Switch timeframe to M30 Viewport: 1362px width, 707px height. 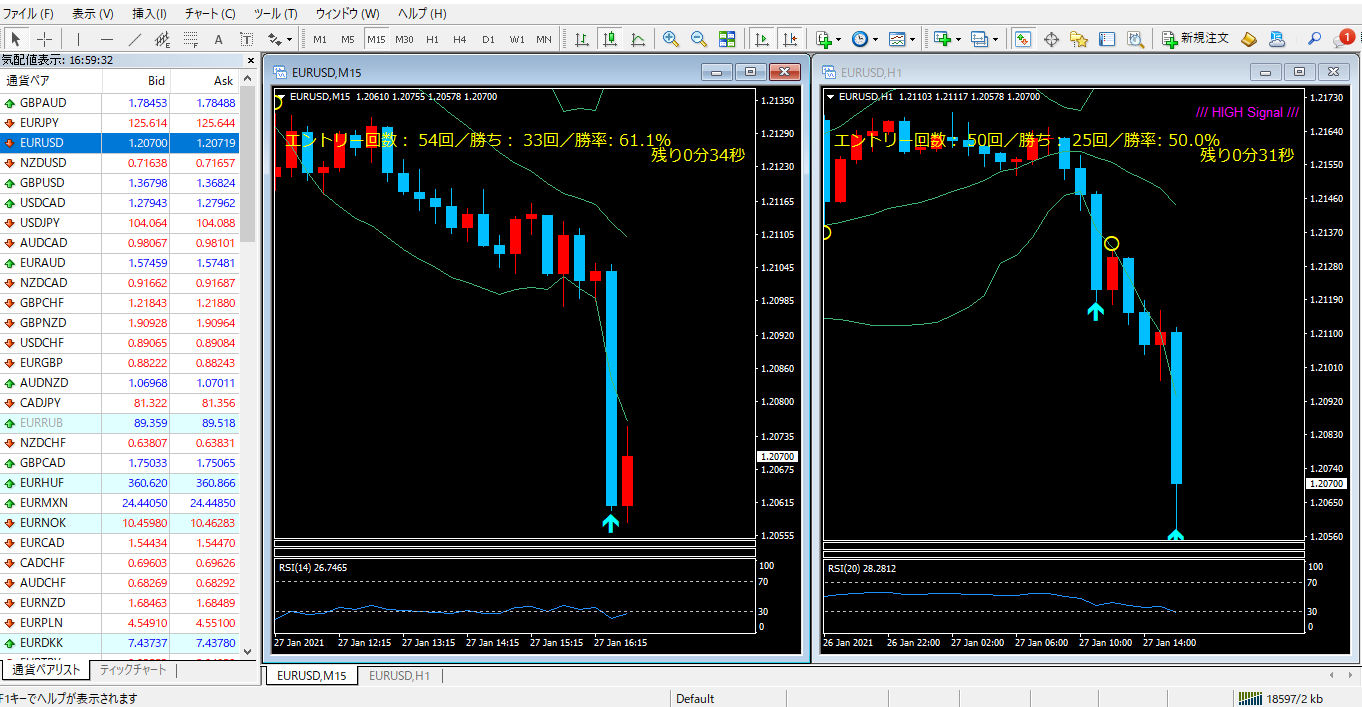coord(404,39)
